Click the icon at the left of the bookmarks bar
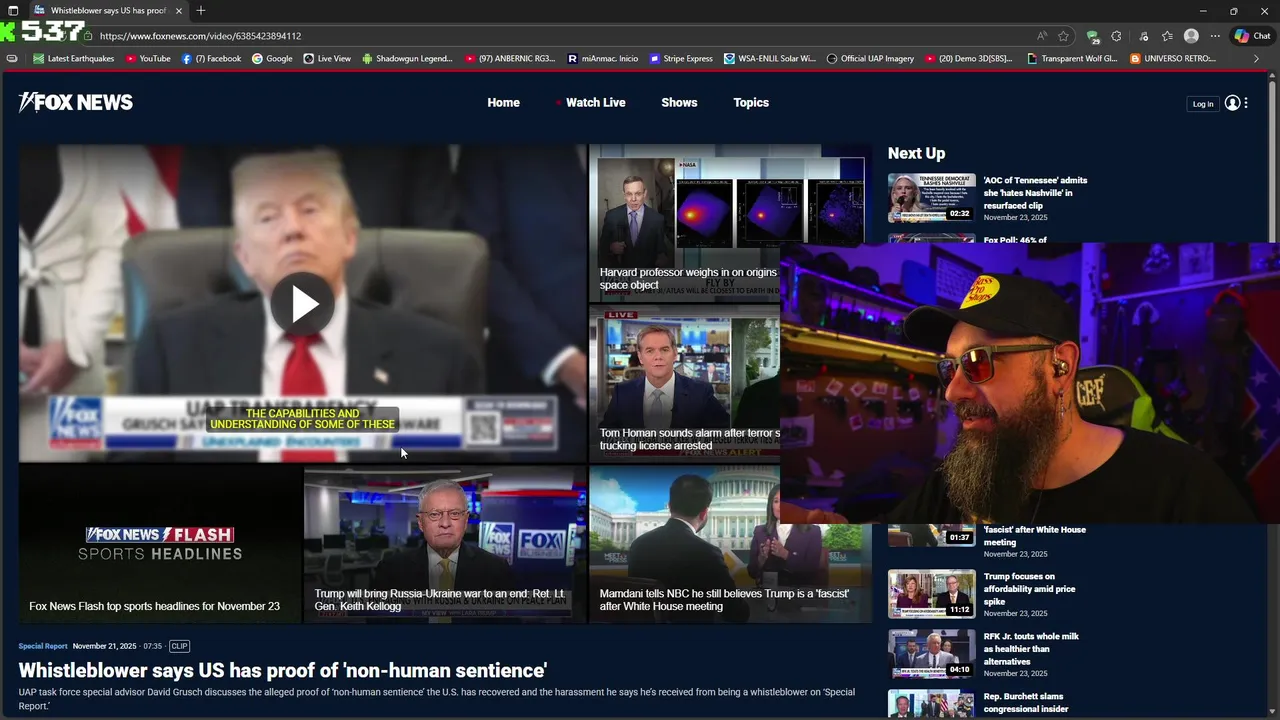This screenshot has width=1280, height=720. click(12, 59)
